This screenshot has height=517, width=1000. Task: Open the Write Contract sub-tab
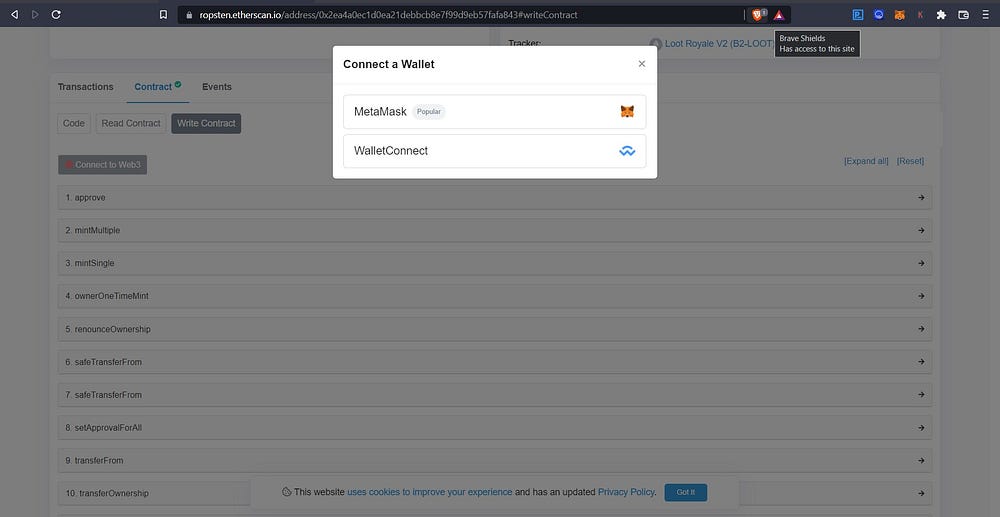(x=206, y=123)
